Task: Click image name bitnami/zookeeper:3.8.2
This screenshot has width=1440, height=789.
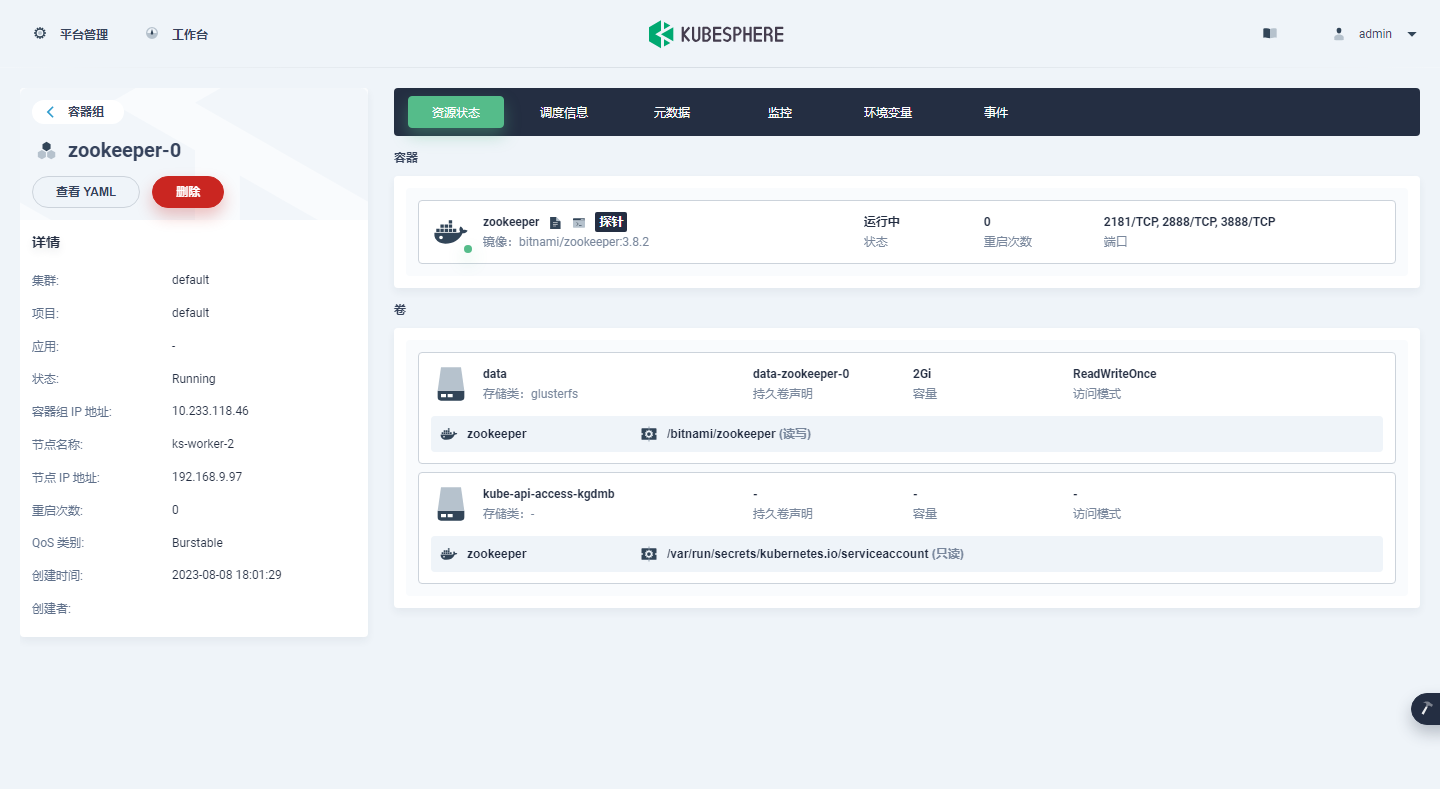Action: [584, 242]
